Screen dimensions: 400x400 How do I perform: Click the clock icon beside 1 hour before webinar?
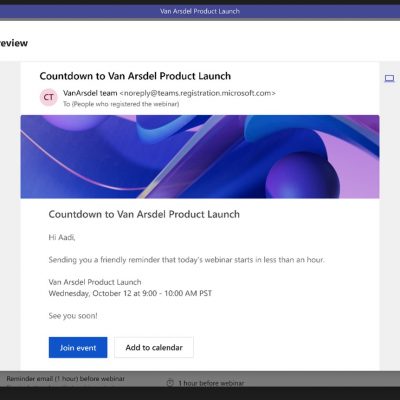coord(170,383)
